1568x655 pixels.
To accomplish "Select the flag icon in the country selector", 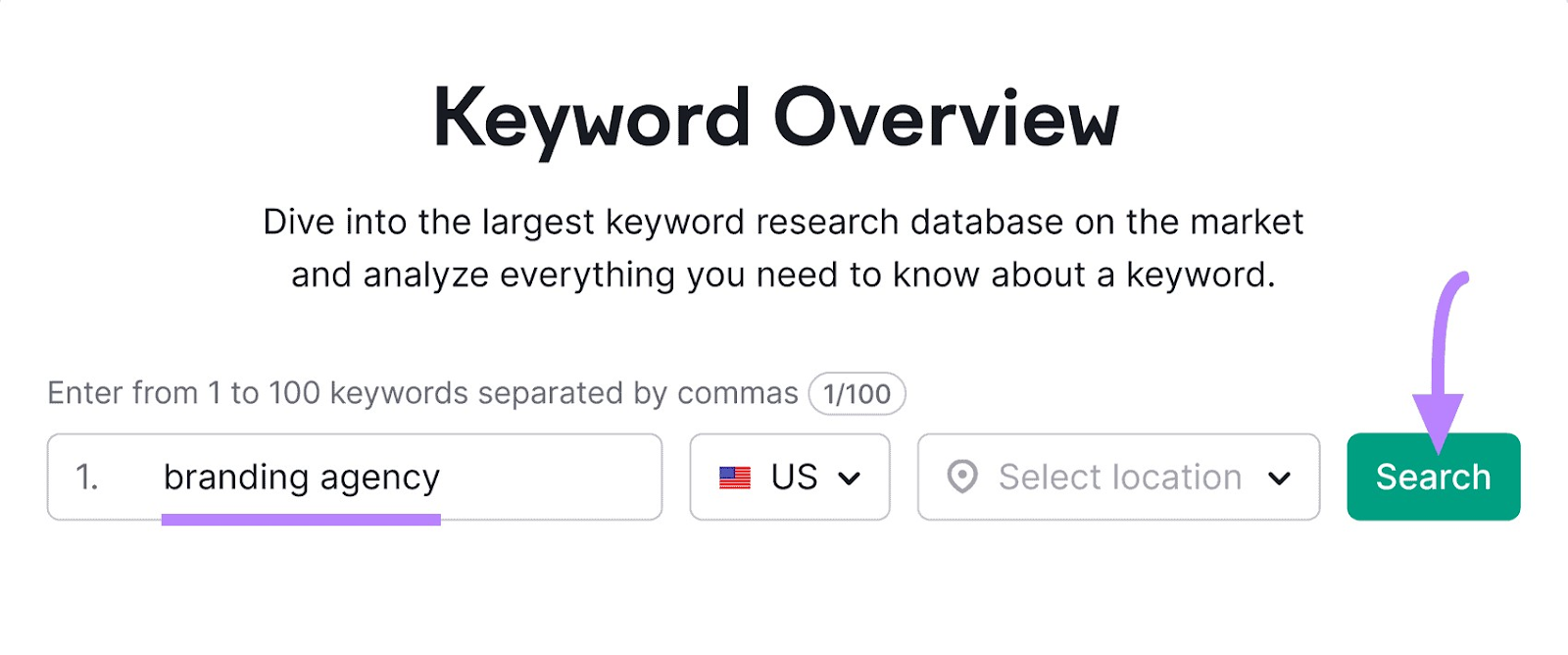I will pyautogui.click(x=735, y=477).
